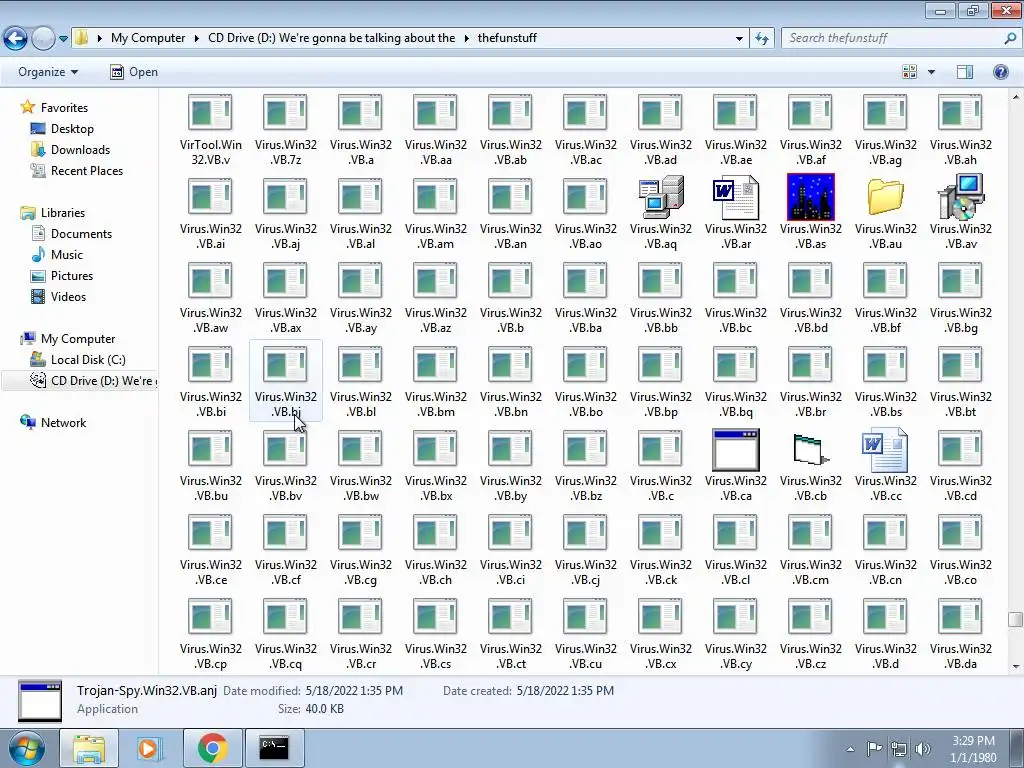This screenshot has height=768, width=1024.
Task: Click the scroll down arrow of file list
Action: pos(1016,667)
